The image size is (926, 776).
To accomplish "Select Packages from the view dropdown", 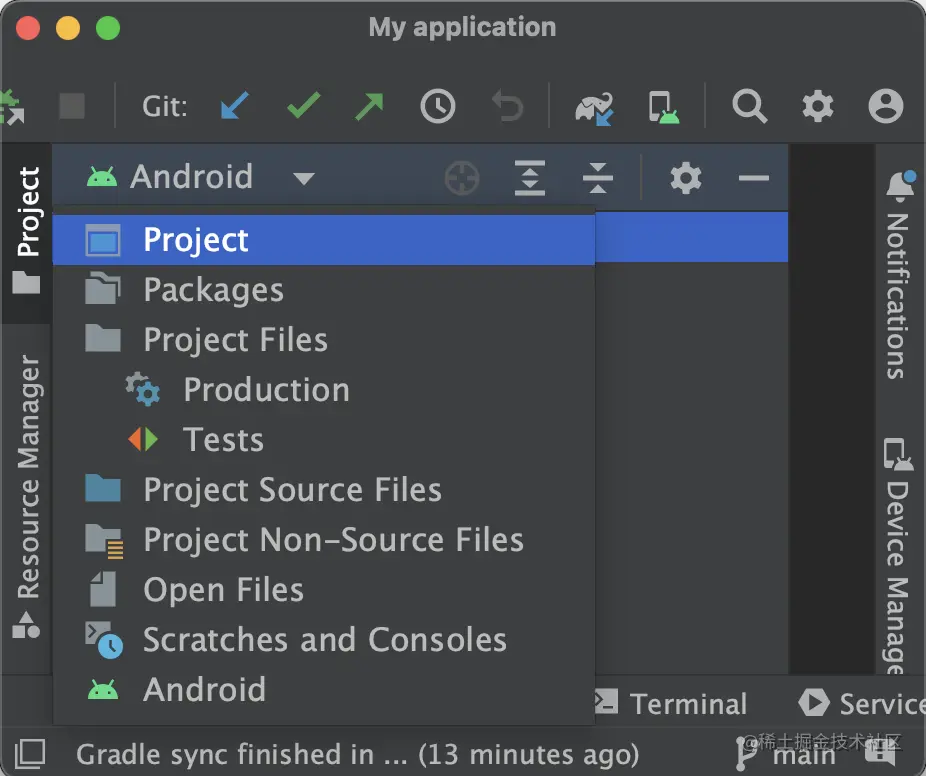I will pos(214,289).
